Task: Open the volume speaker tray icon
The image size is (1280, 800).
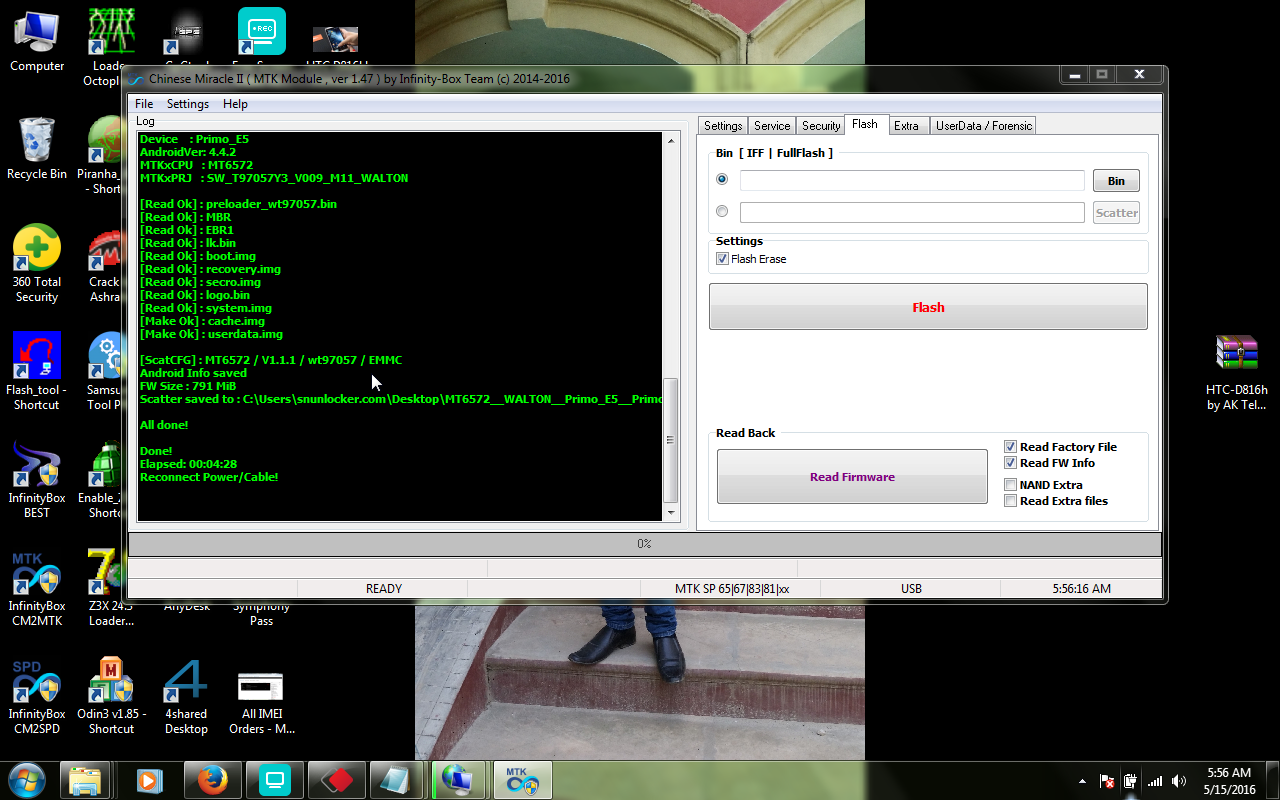Action: pos(1179,781)
